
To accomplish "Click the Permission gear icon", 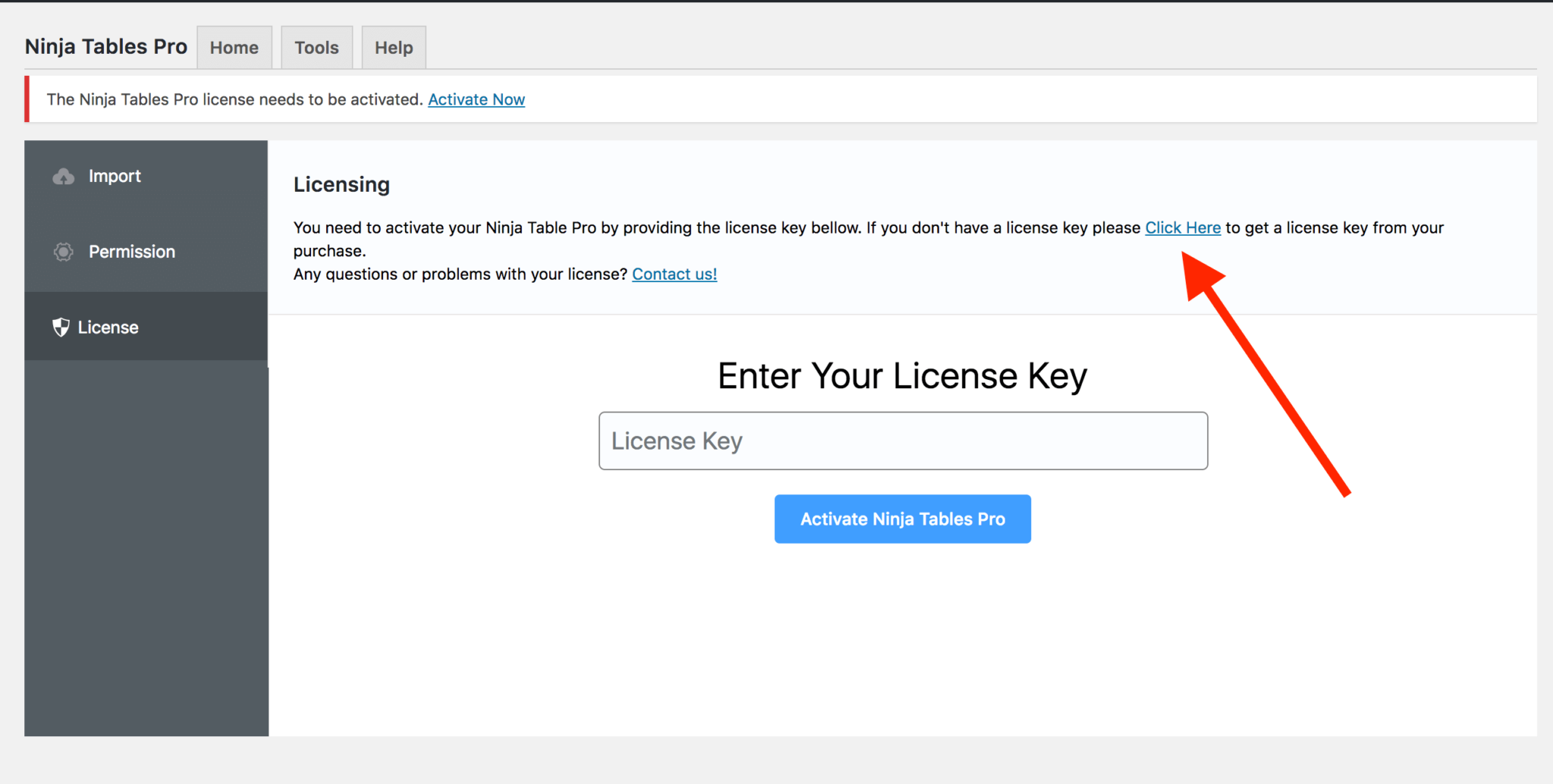I will pos(64,252).
